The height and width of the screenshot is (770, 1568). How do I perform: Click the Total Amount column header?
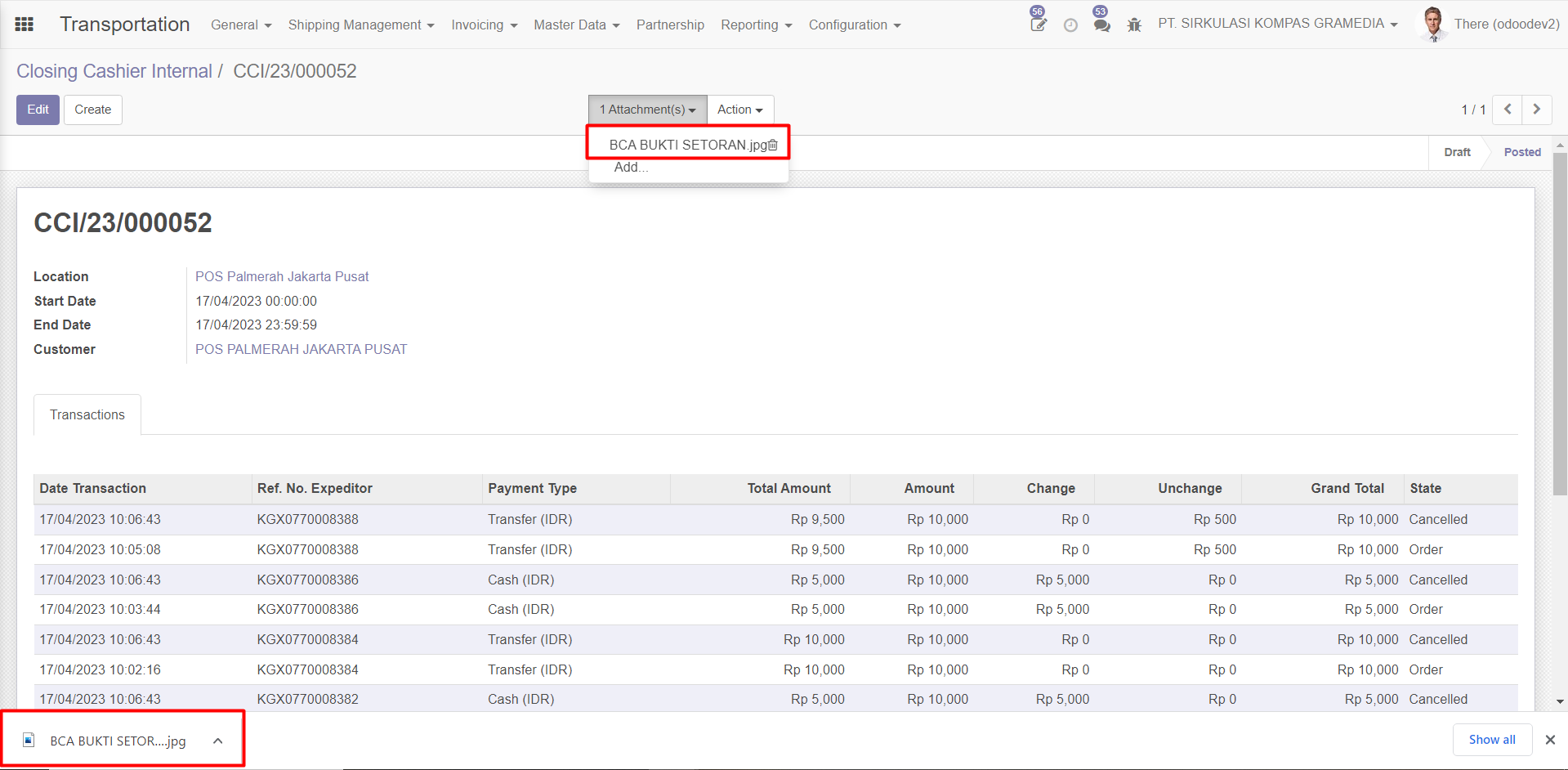click(760, 488)
